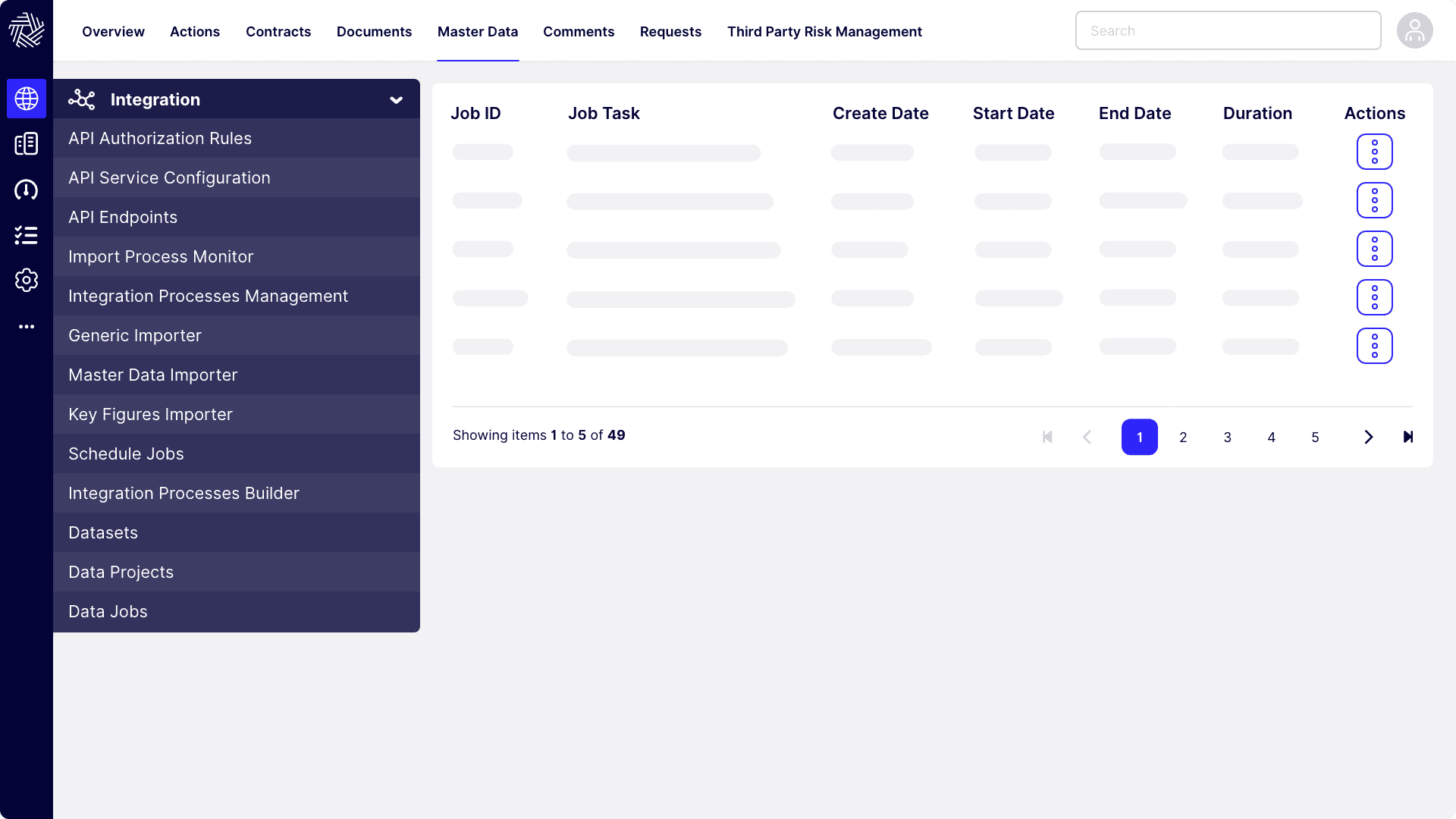The image size is (1456, 819).
Task: Click the Integration network icon in the panel header
Action: pyautogui.click(x=82, y=99)
